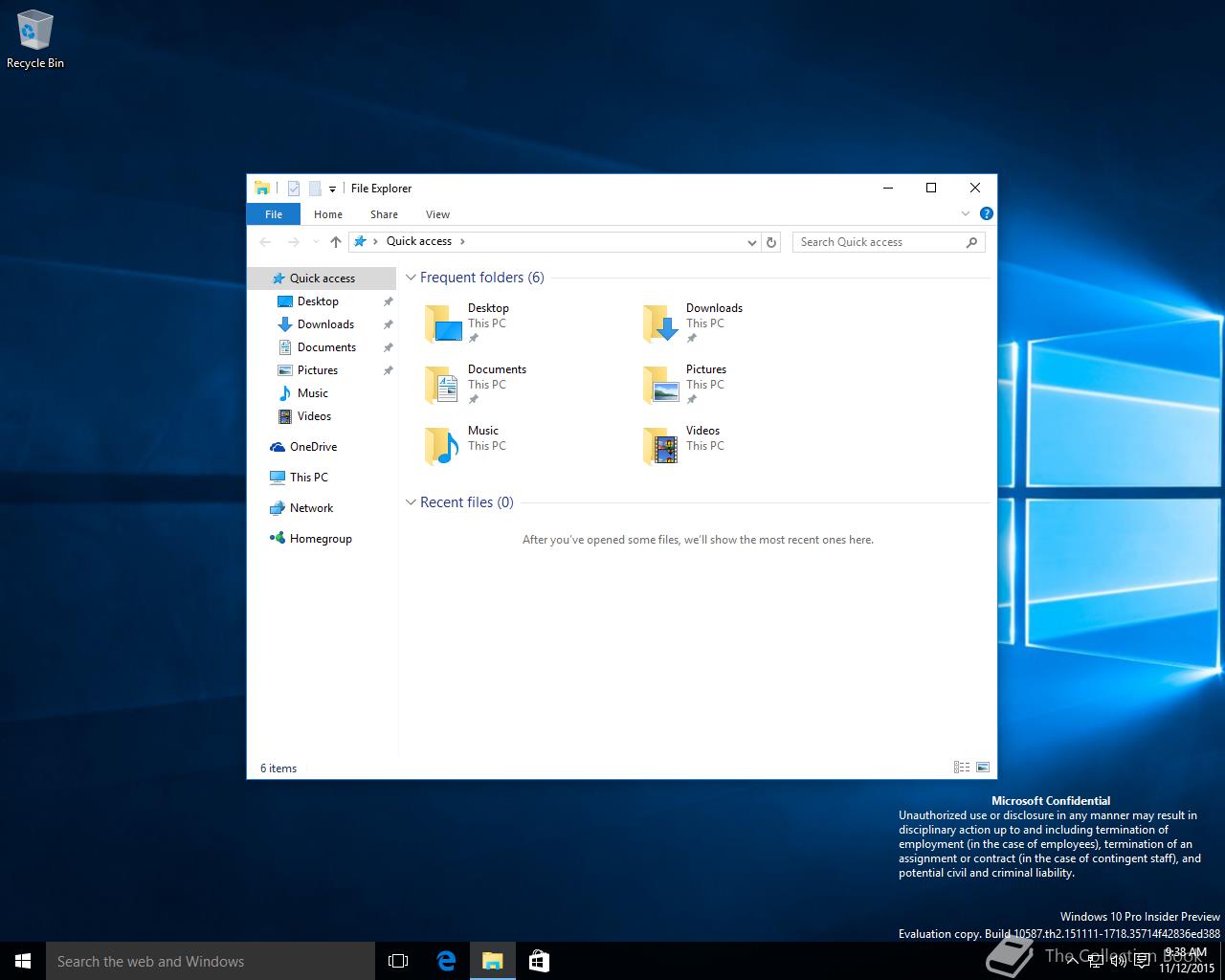Select the Videos folder icon in Frequent folders

click(x=661, y=446)
